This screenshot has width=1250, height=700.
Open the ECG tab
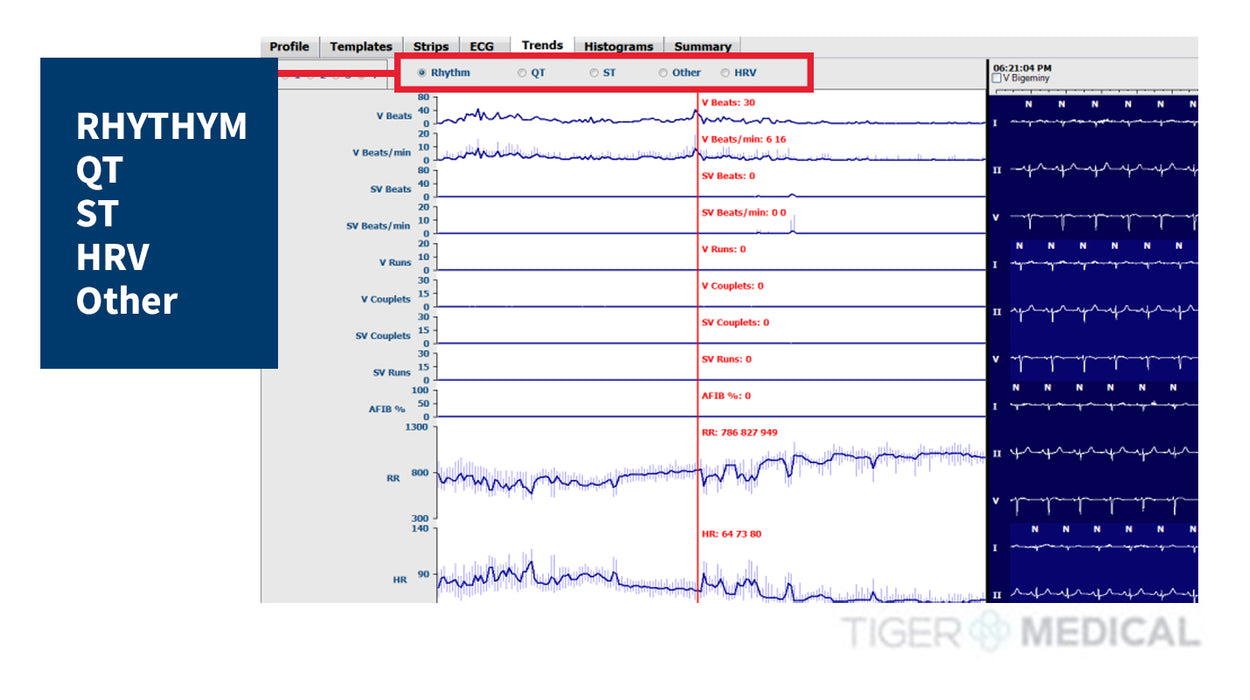pos(482,47)
